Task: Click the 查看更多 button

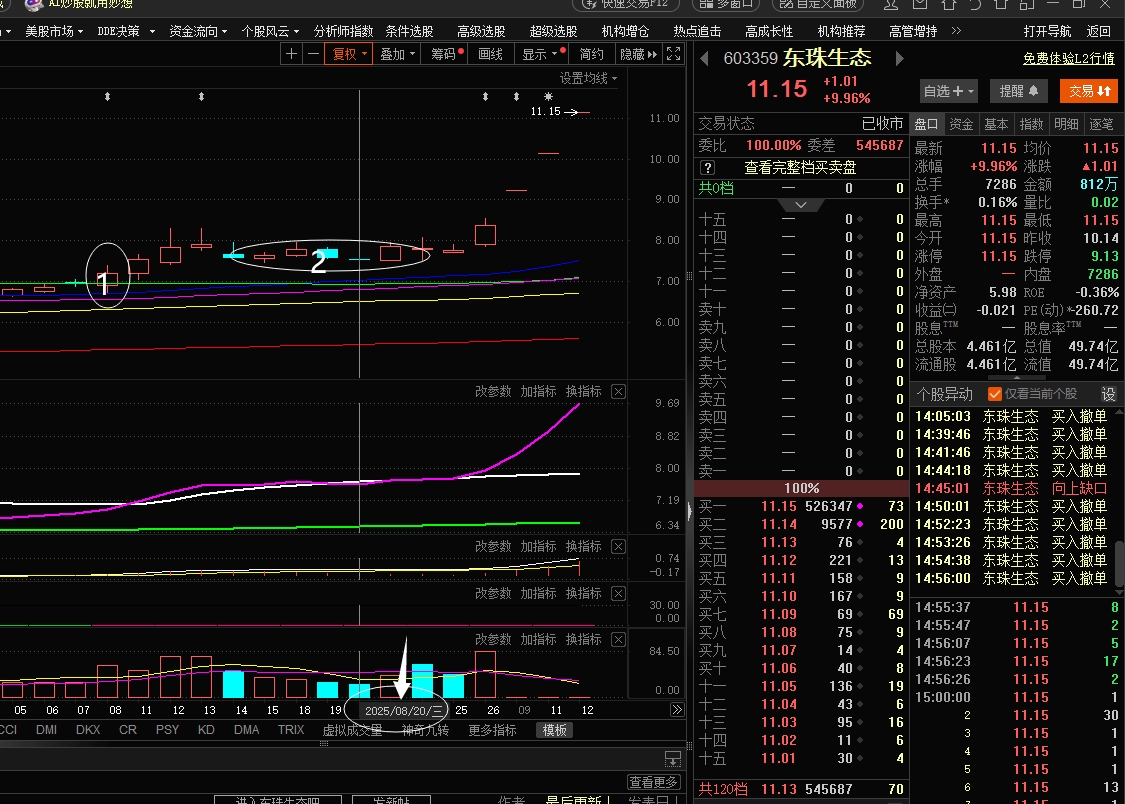Action: tap(653, 782)
